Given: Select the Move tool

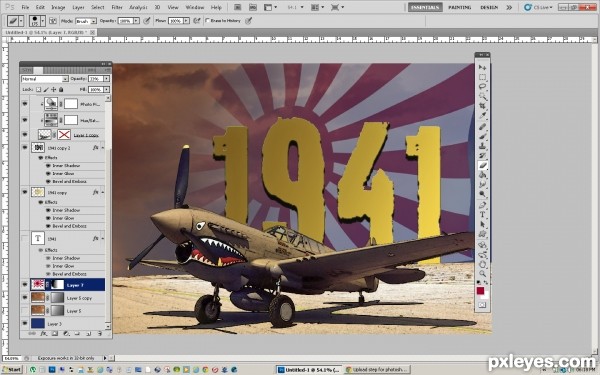Looking at the screenshot, I should pos(483,68).
